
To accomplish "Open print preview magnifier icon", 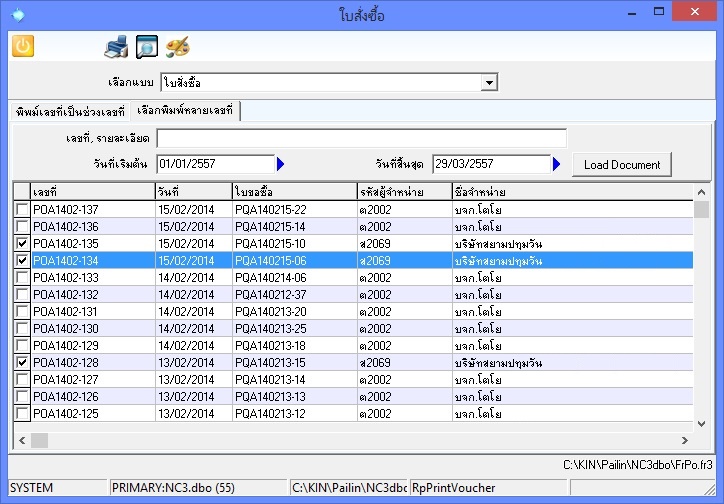I will click(x=147, y=46).
